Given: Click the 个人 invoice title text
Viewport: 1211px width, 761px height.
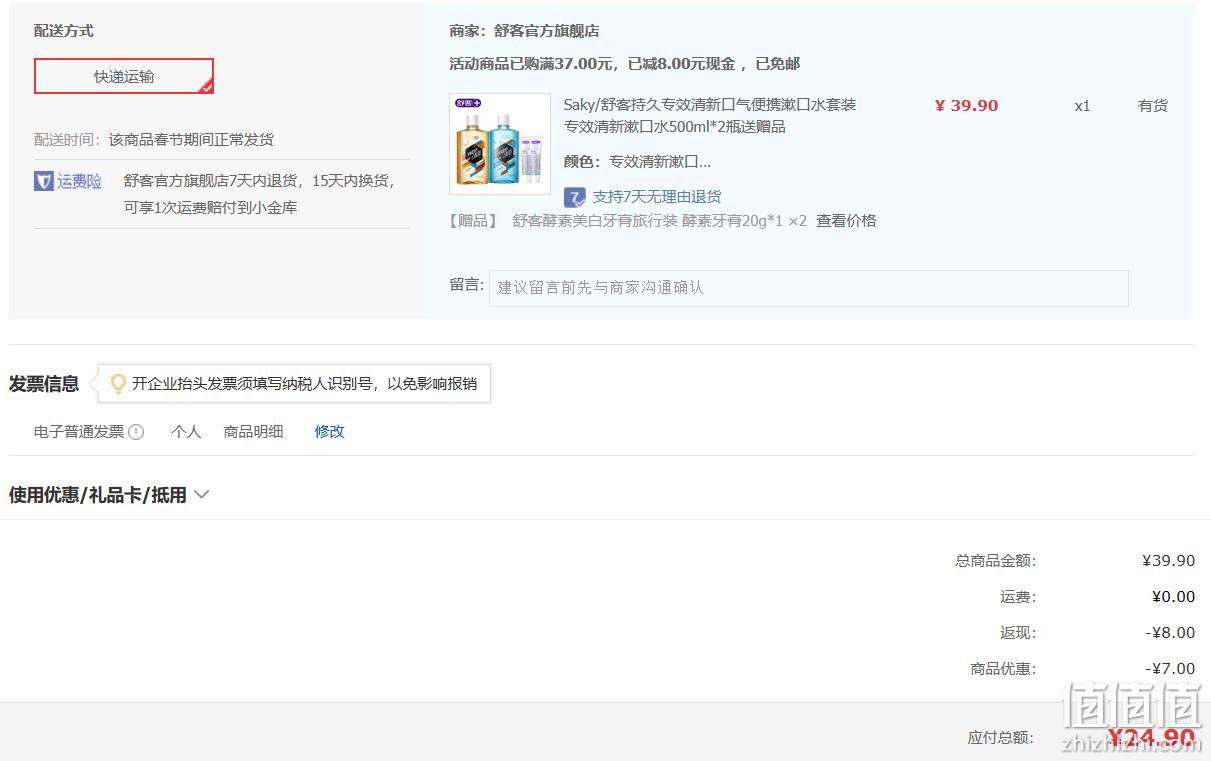Looking at the screenshot, I should [186, 432].
